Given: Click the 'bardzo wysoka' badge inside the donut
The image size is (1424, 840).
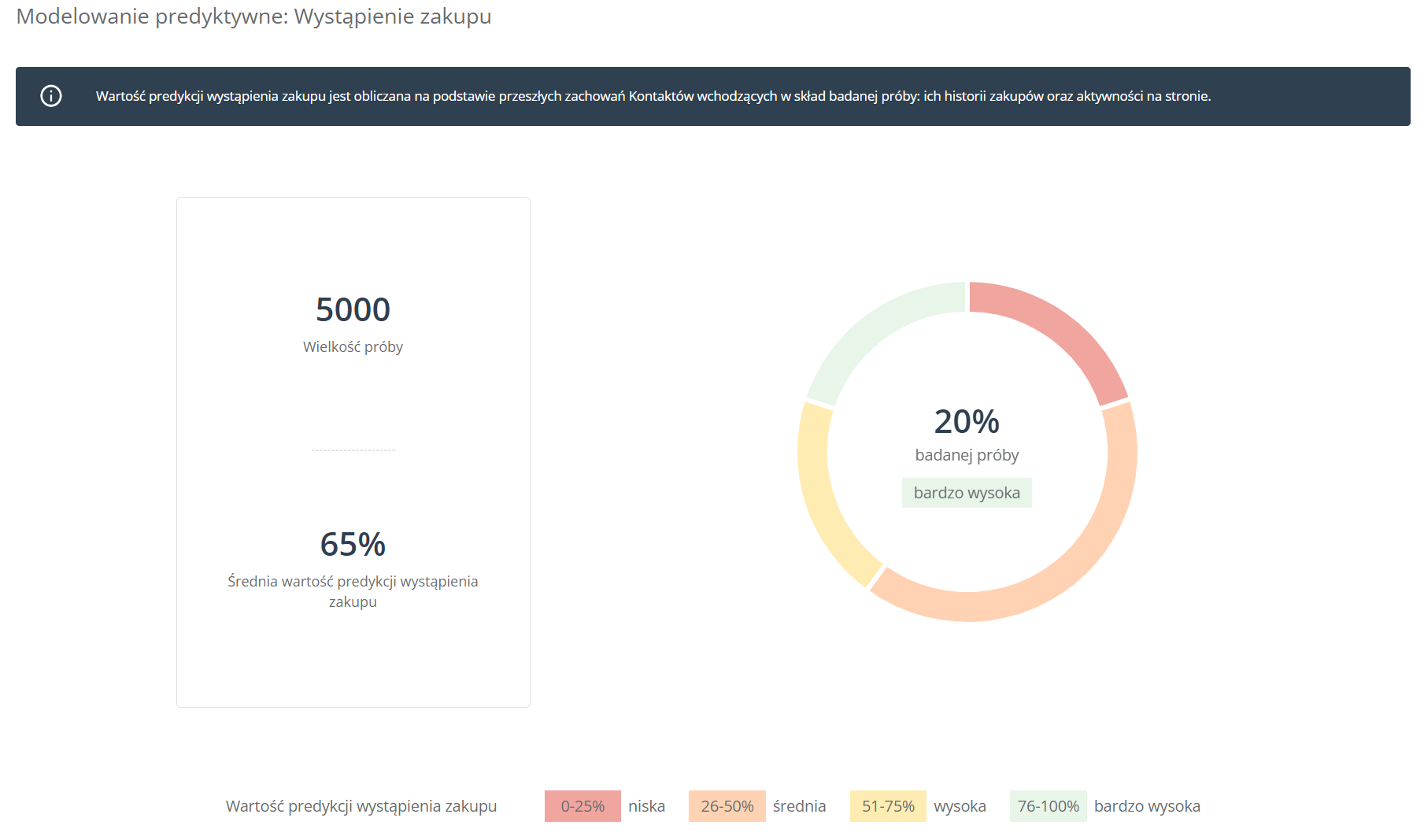Looking at the screenshot, I should [x=967, y=493].
